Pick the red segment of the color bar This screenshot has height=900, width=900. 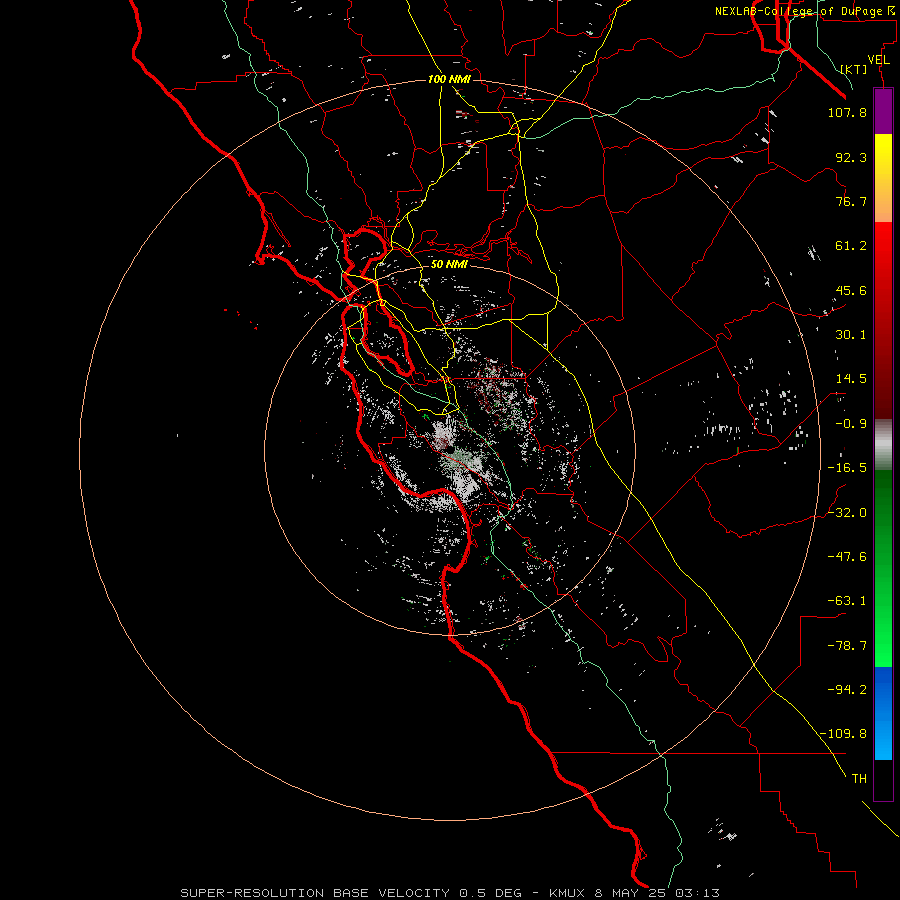pyautogui.click(x=883, y=320)
